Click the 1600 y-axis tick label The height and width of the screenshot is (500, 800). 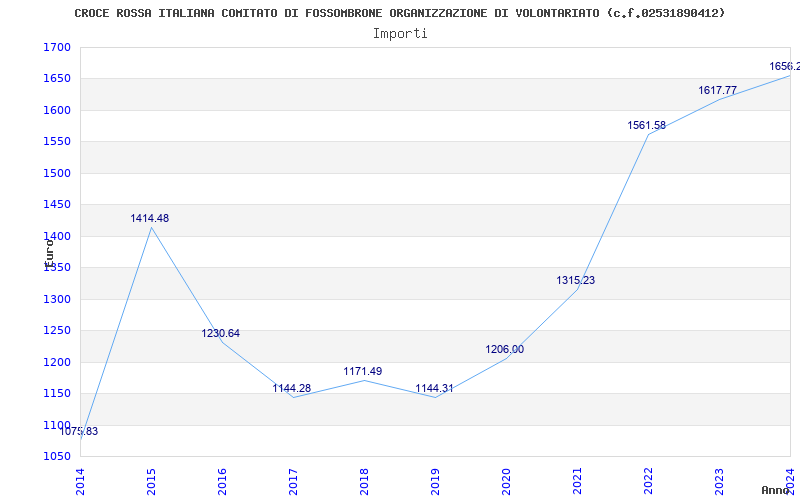tap(57, 110)
